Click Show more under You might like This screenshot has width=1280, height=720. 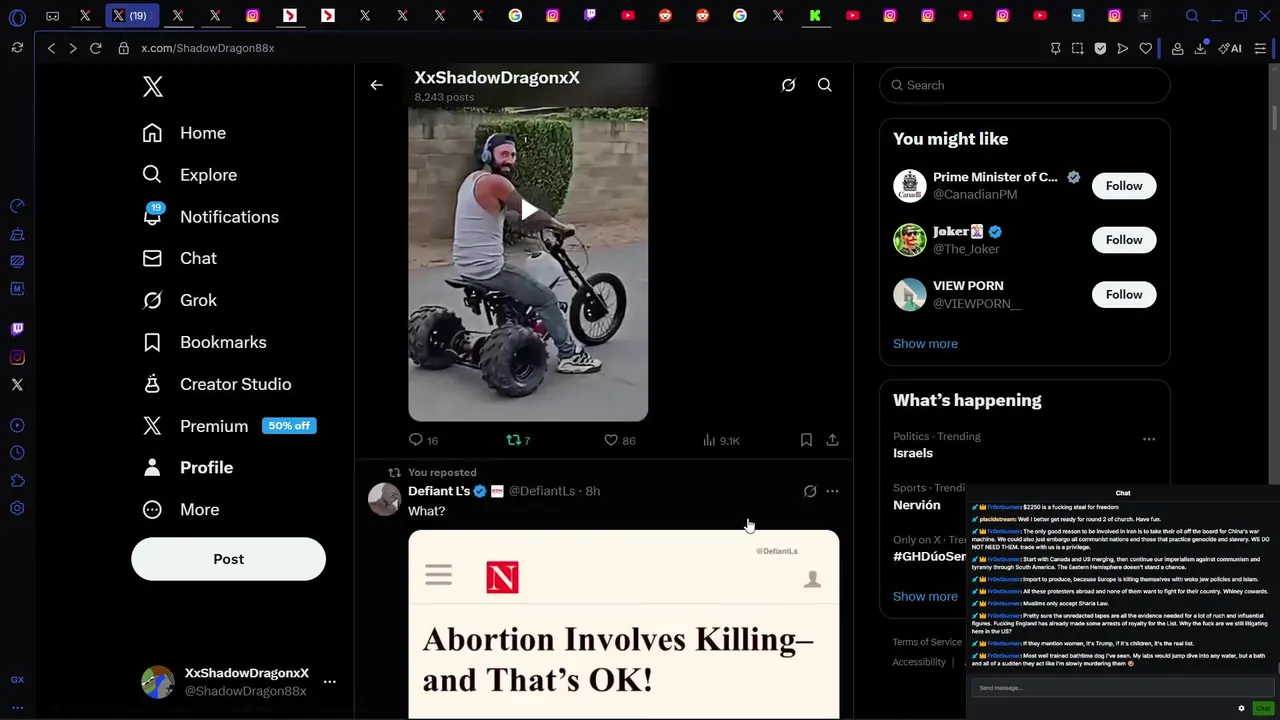click(x=925, y=344)
